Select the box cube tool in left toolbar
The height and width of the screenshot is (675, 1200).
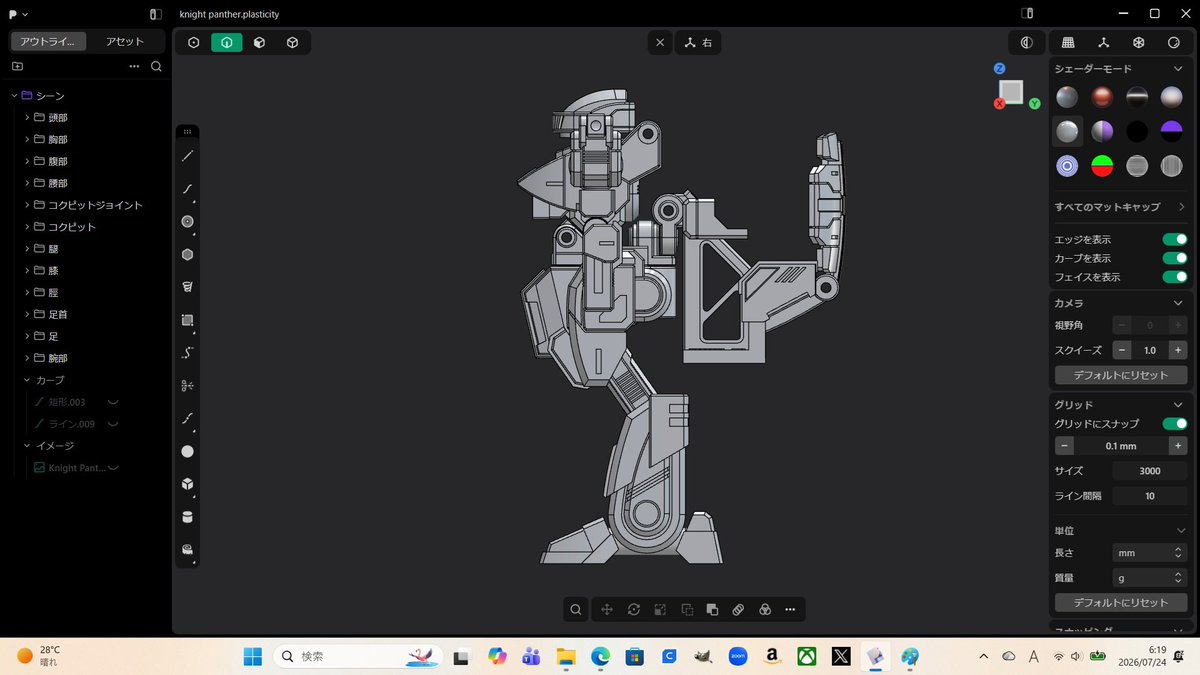click(187, 484)
